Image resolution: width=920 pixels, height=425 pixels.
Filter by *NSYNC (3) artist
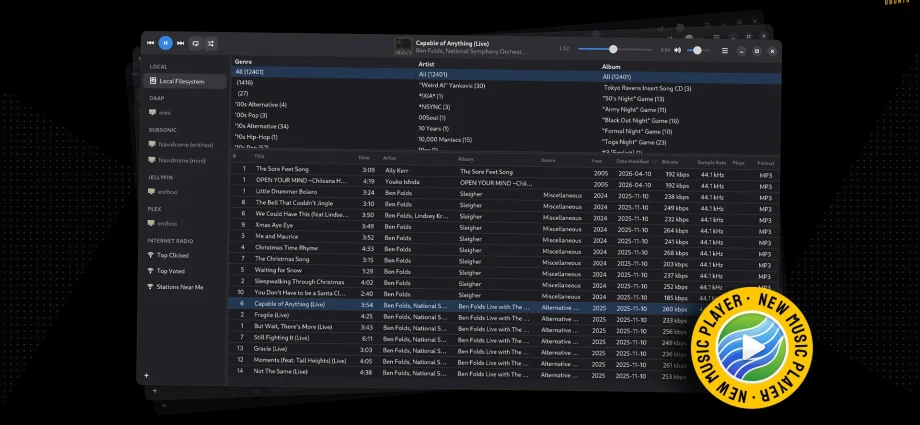click(x=434, y=107)
